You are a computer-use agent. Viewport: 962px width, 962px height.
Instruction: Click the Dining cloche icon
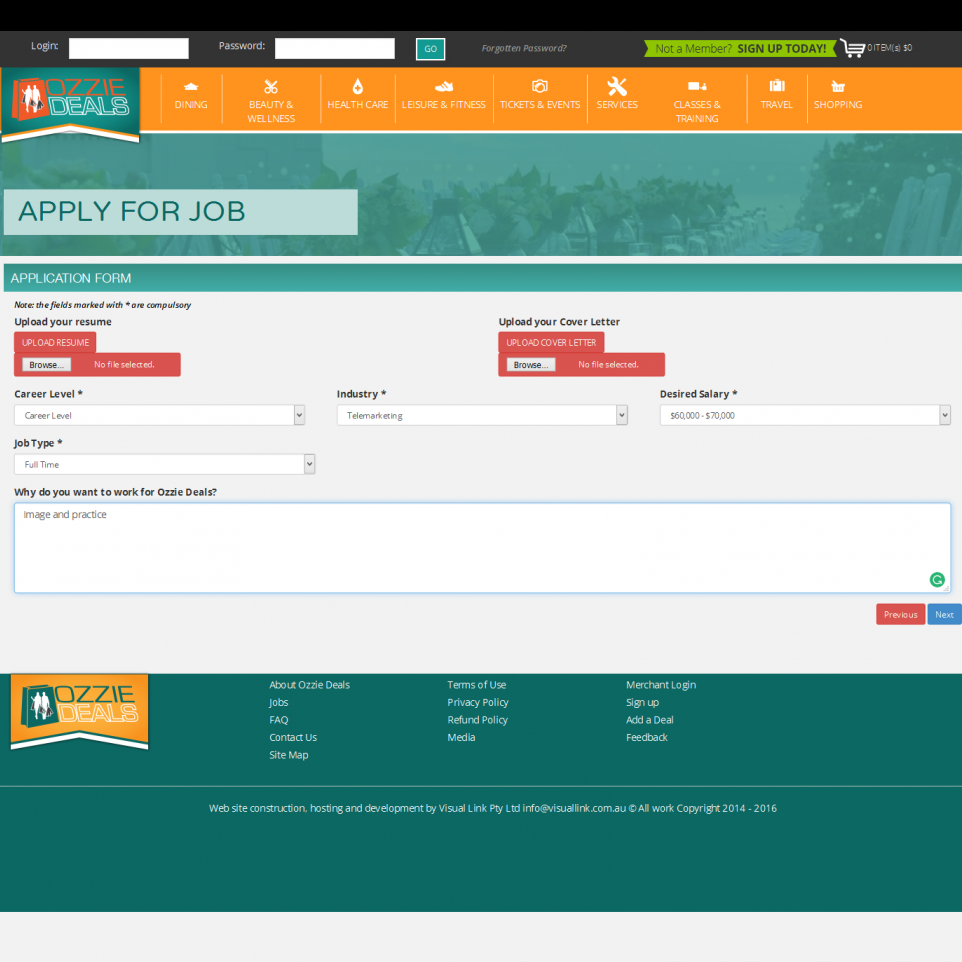191,87
